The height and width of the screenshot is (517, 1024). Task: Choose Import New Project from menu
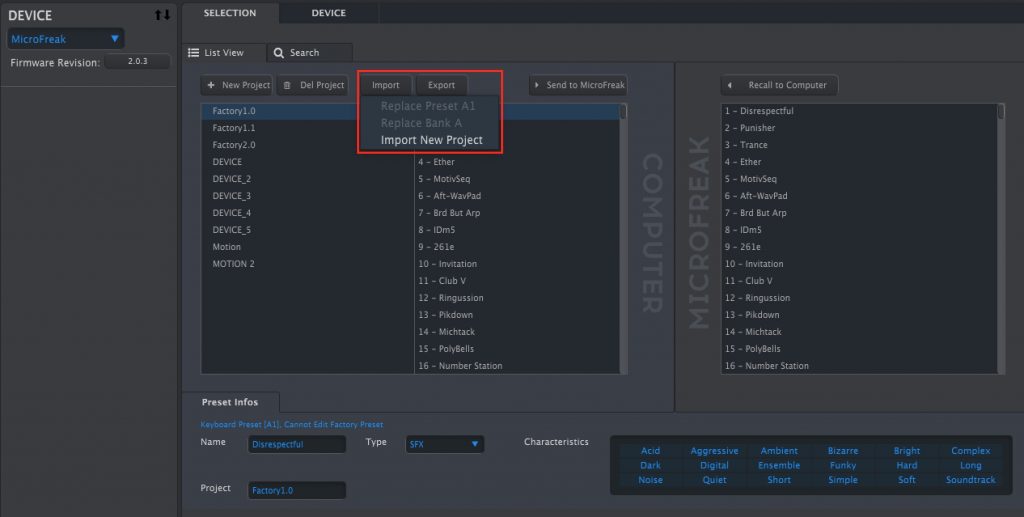click(x=431, y=140)
